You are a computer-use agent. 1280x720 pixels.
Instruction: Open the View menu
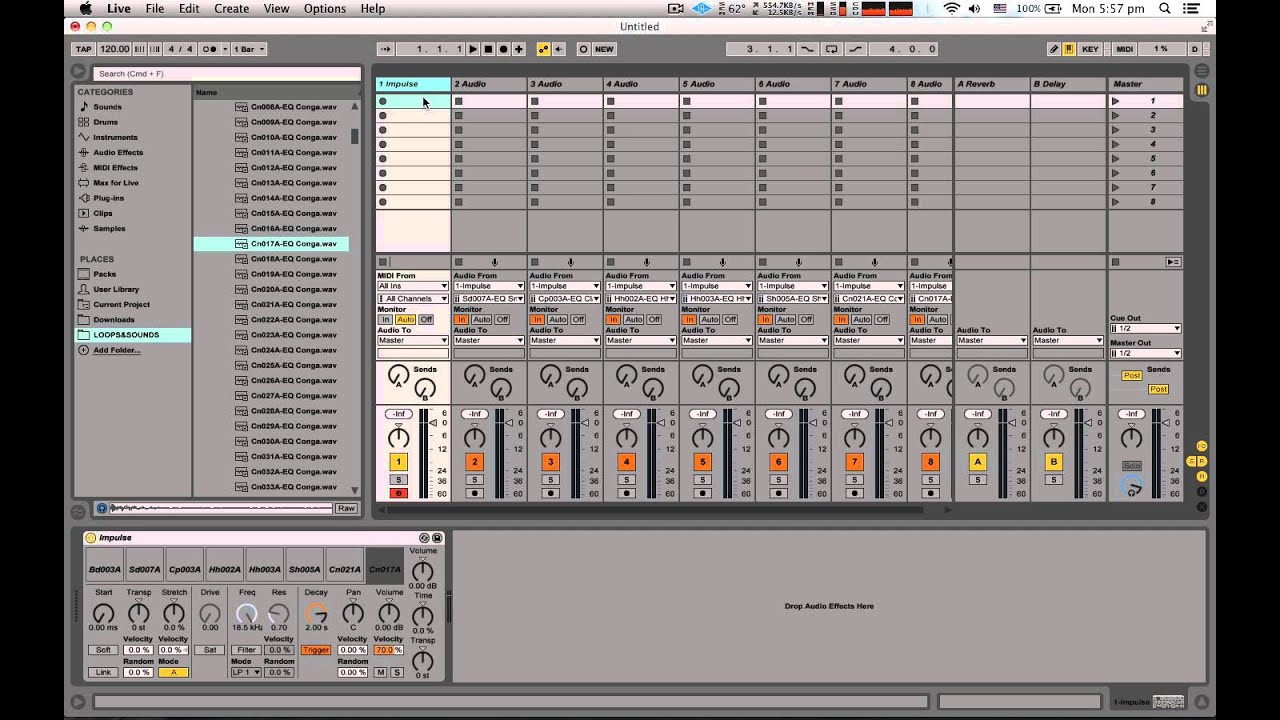276,9
